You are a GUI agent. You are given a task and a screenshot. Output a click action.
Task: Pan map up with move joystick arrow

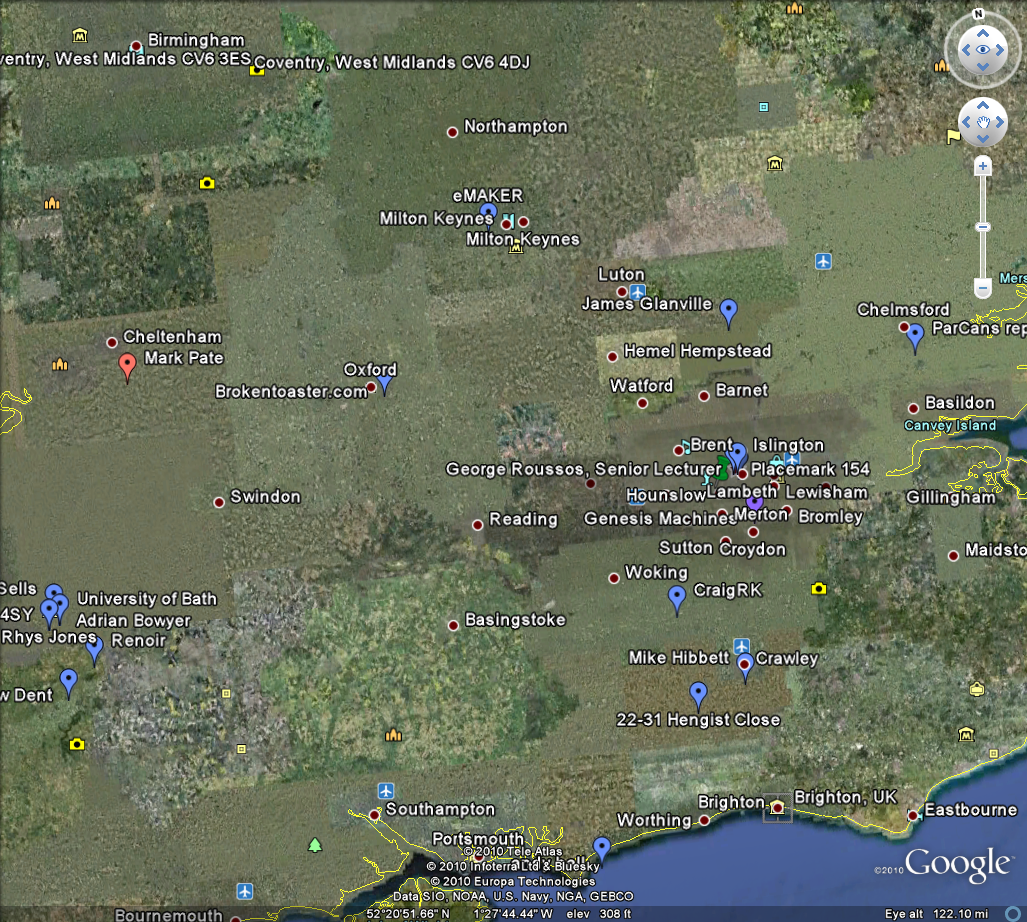pyautogui.click(x=982, y=105)
